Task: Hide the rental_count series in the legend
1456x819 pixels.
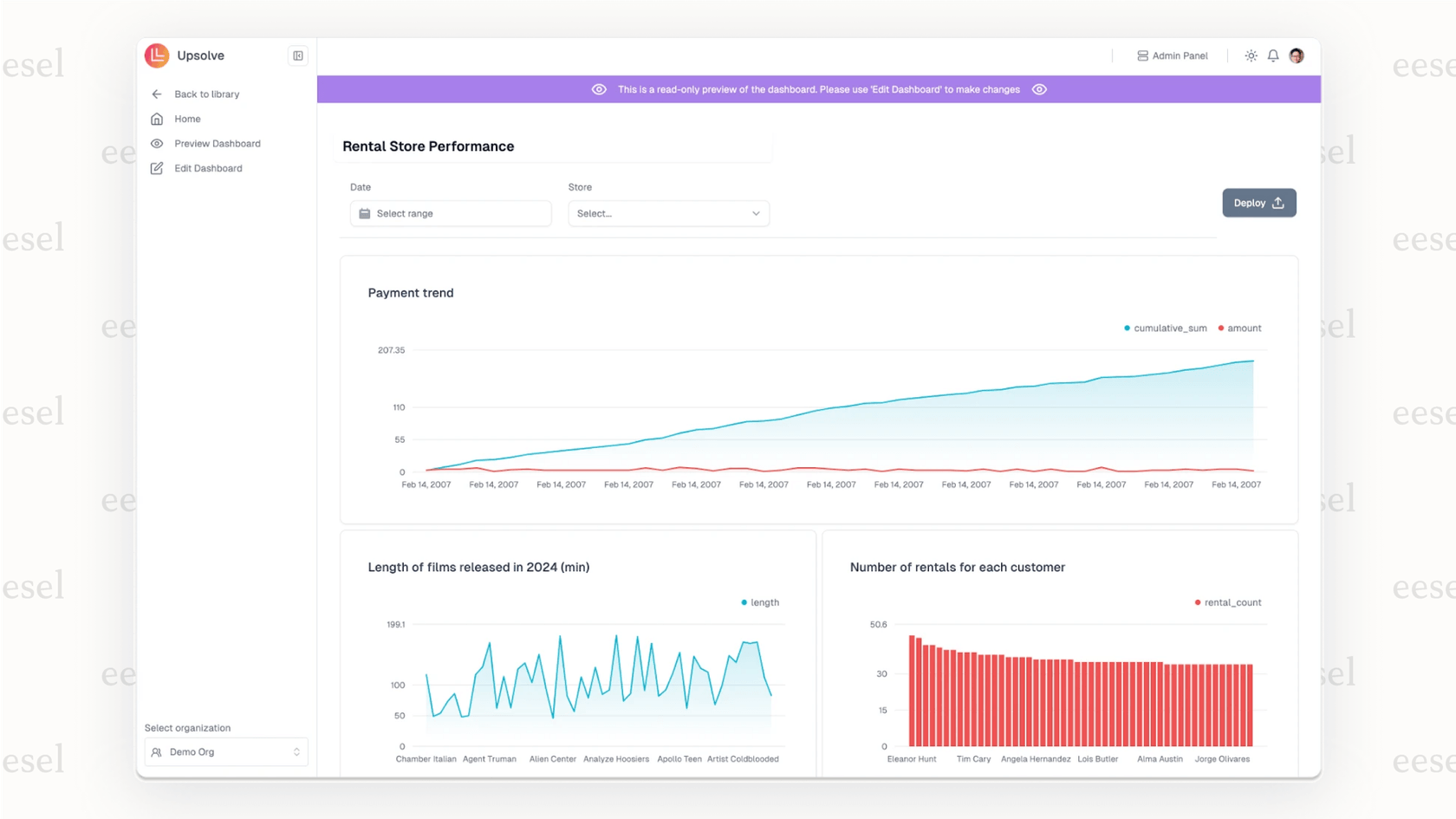Action: click(x=1227, y=602)
